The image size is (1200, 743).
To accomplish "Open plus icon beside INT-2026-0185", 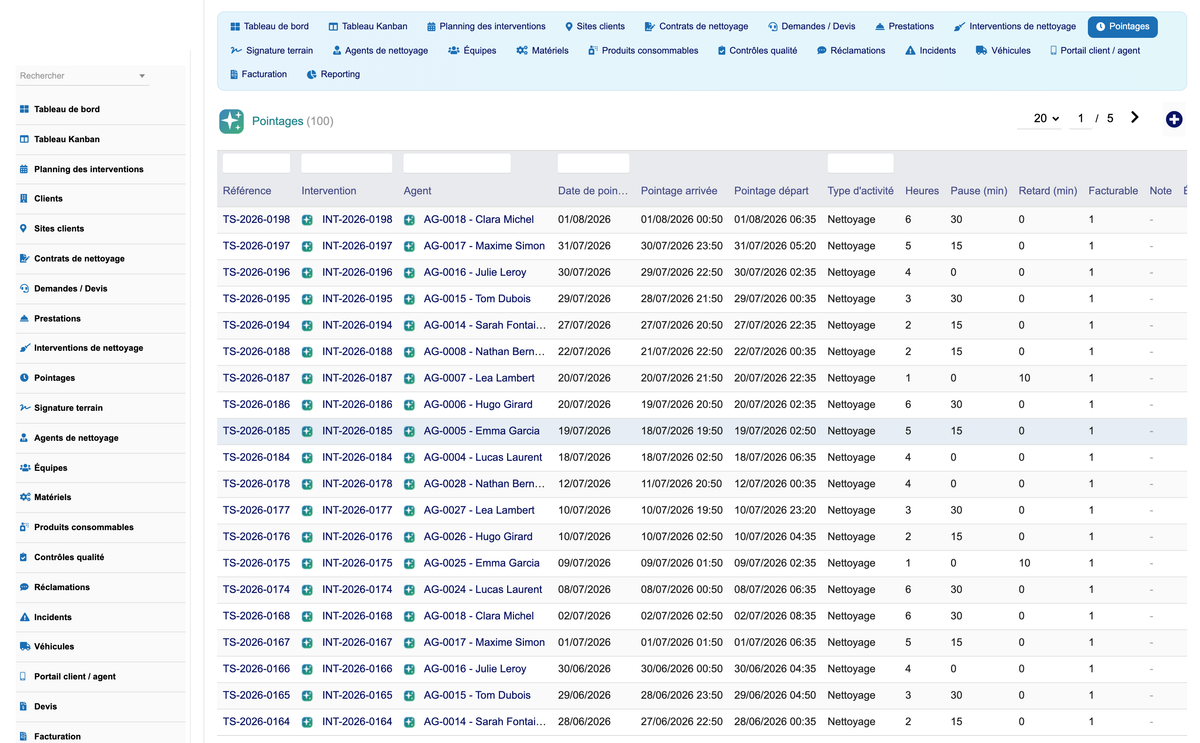I will pyautogui.click(x=307, y=431).
